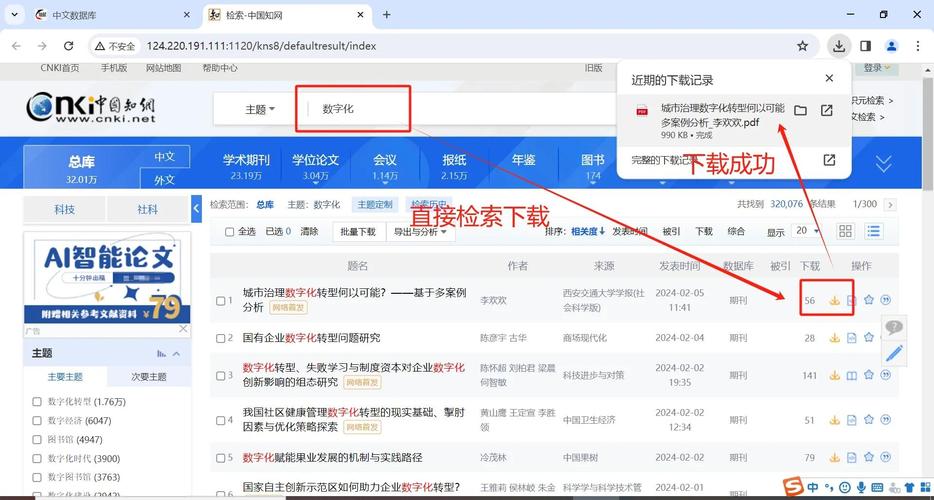Open the topic chart visualization icon
The height and width of the screenshot is (500, 934).
(161, 353)
